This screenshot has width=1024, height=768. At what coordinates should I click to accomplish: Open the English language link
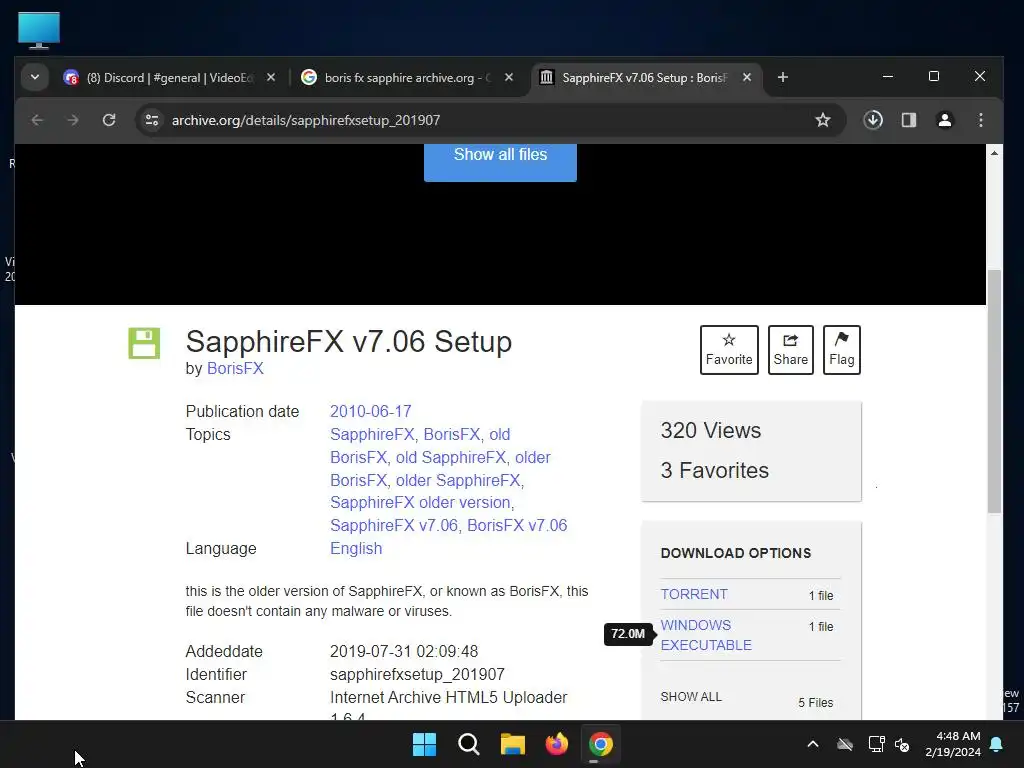tap(356, 549)
